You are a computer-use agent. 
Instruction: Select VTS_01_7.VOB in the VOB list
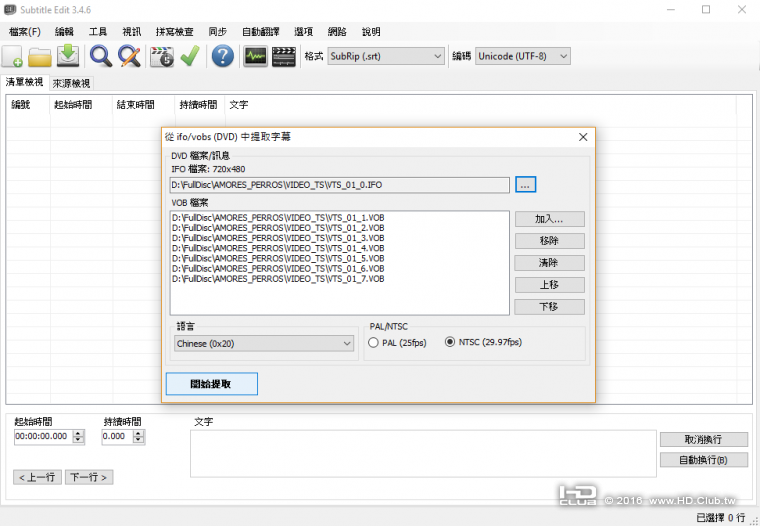278,279
